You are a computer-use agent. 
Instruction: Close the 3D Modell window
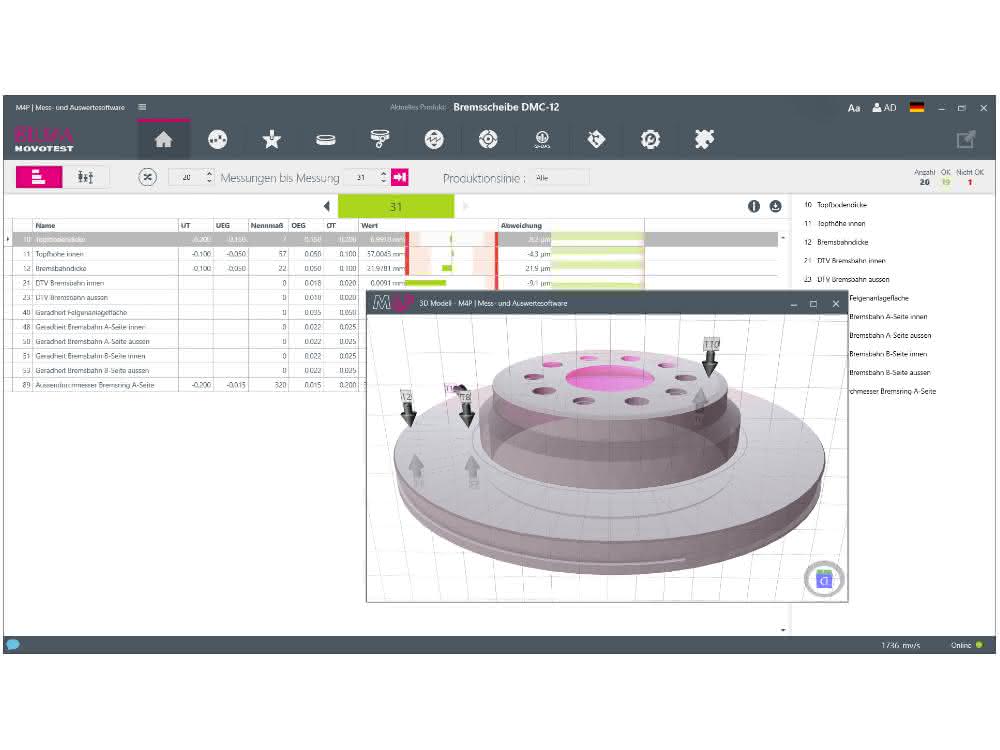[x=835, y=304]
